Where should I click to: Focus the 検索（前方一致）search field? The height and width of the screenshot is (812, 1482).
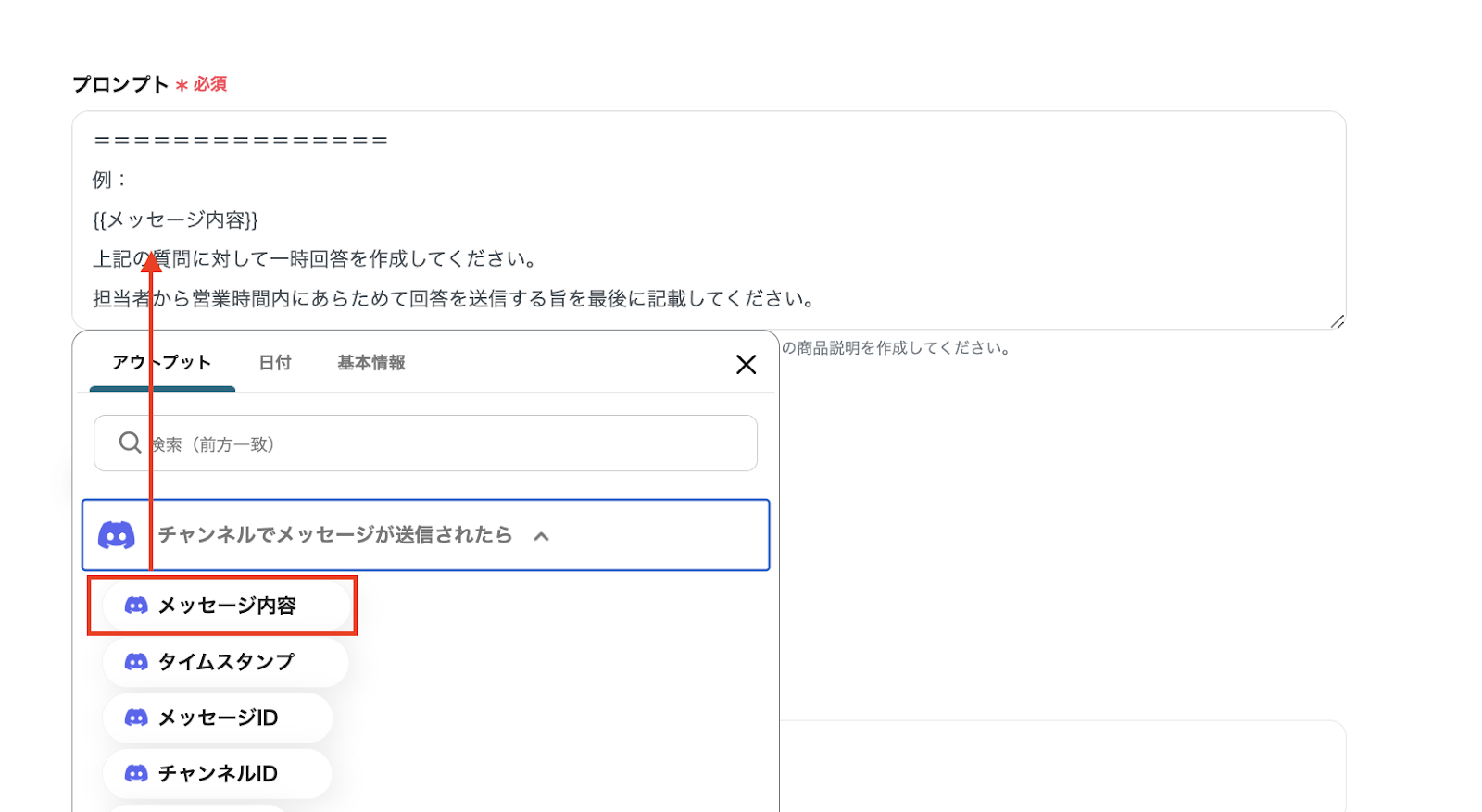click(x=425, y=443)
